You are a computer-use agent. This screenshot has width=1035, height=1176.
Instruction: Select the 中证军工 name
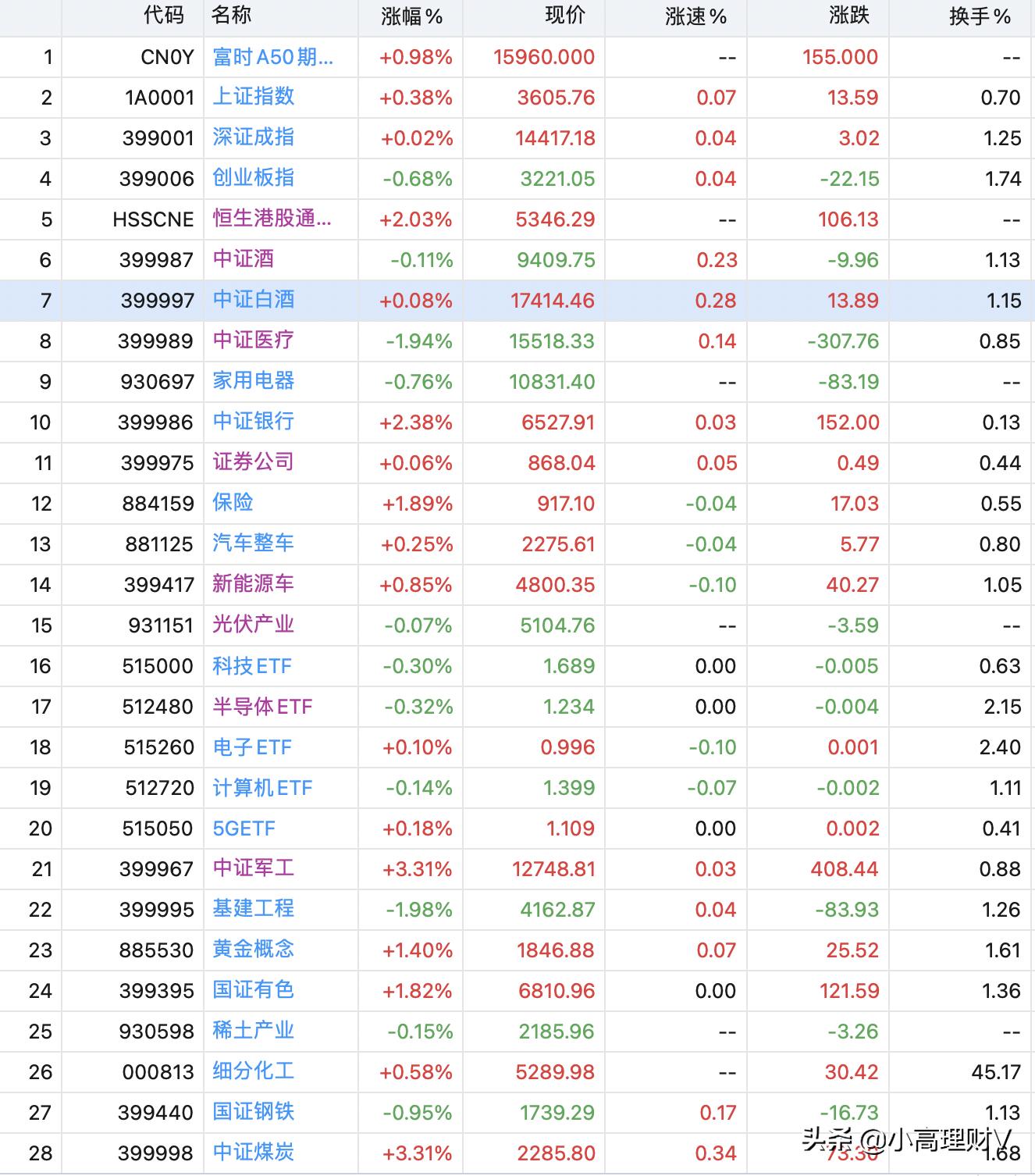pyautogui.click(x=254, y=868)
